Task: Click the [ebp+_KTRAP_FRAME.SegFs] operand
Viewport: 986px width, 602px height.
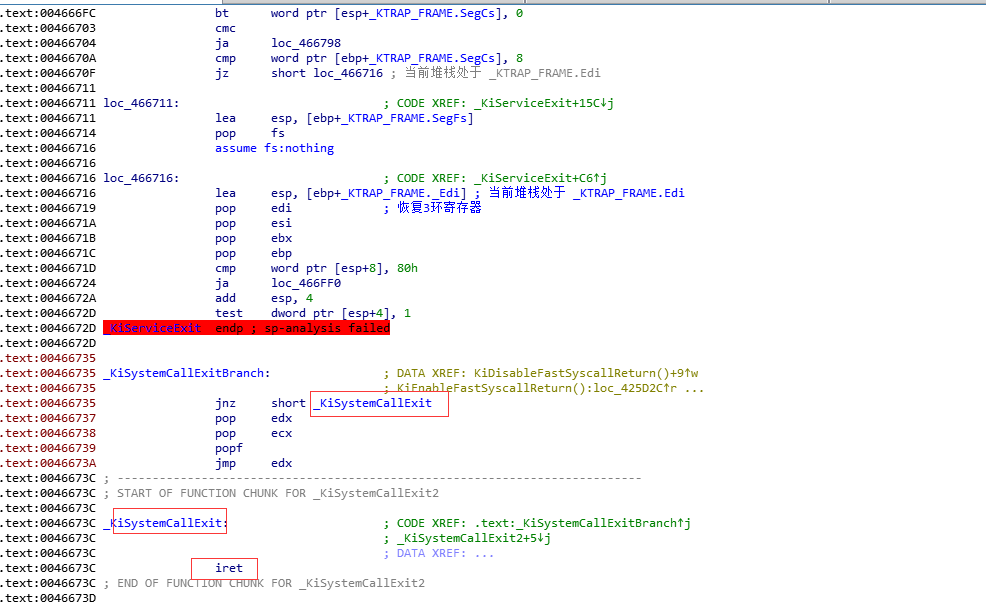Action: point(390,118)
